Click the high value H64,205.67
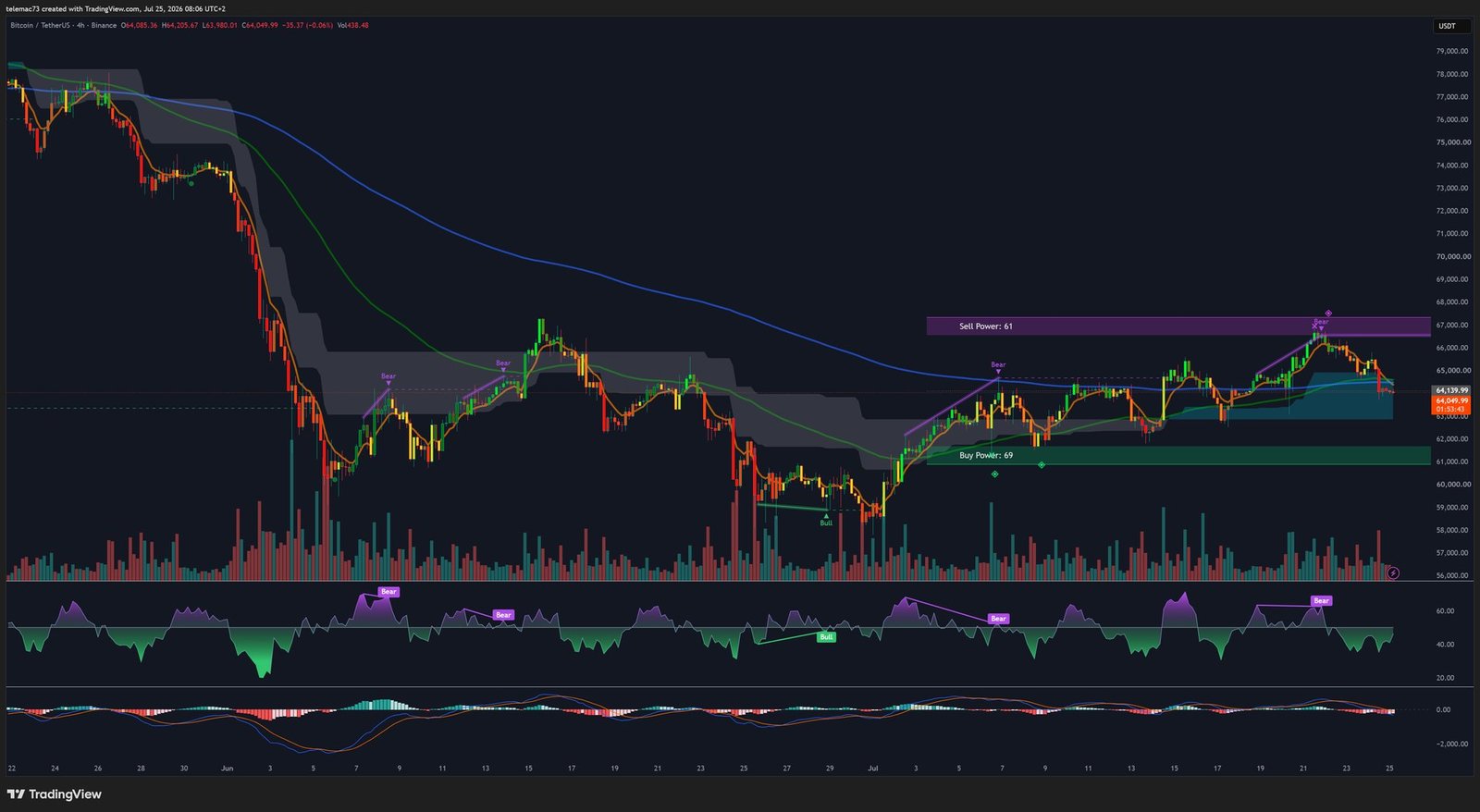1480x812 pixels. 179,25
